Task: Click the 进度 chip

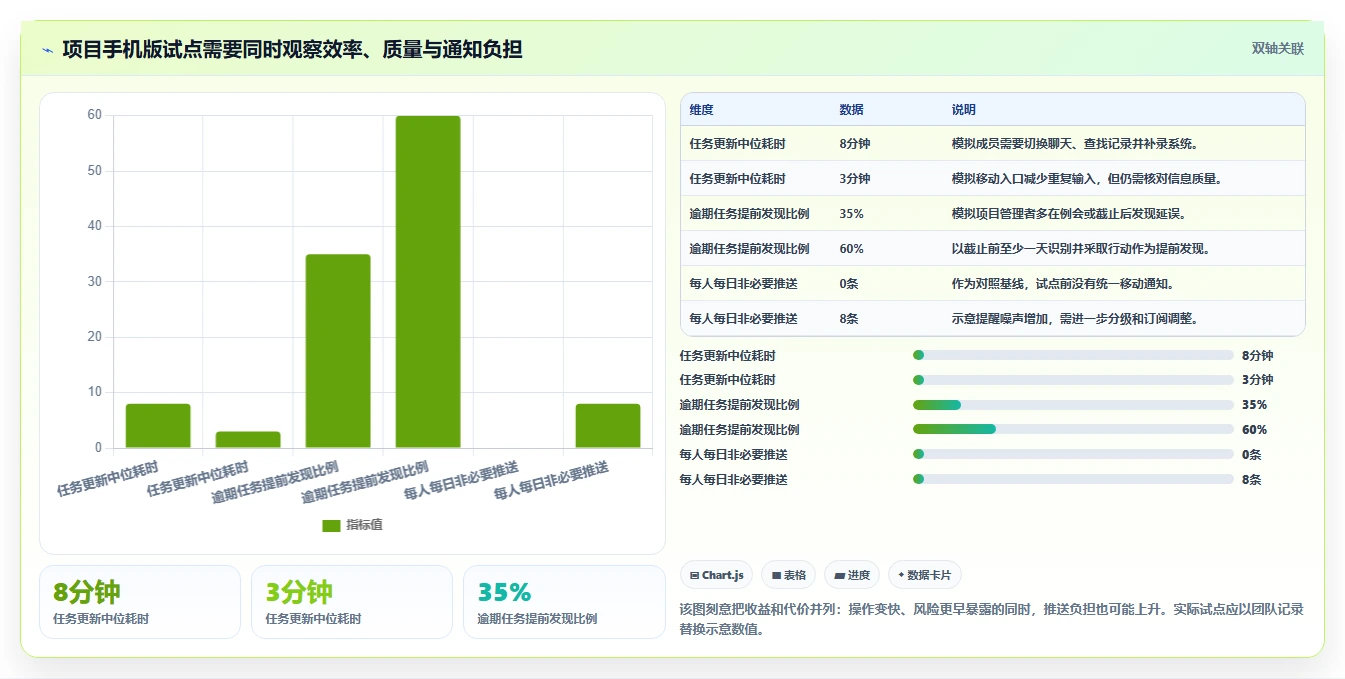Action: 852,575
